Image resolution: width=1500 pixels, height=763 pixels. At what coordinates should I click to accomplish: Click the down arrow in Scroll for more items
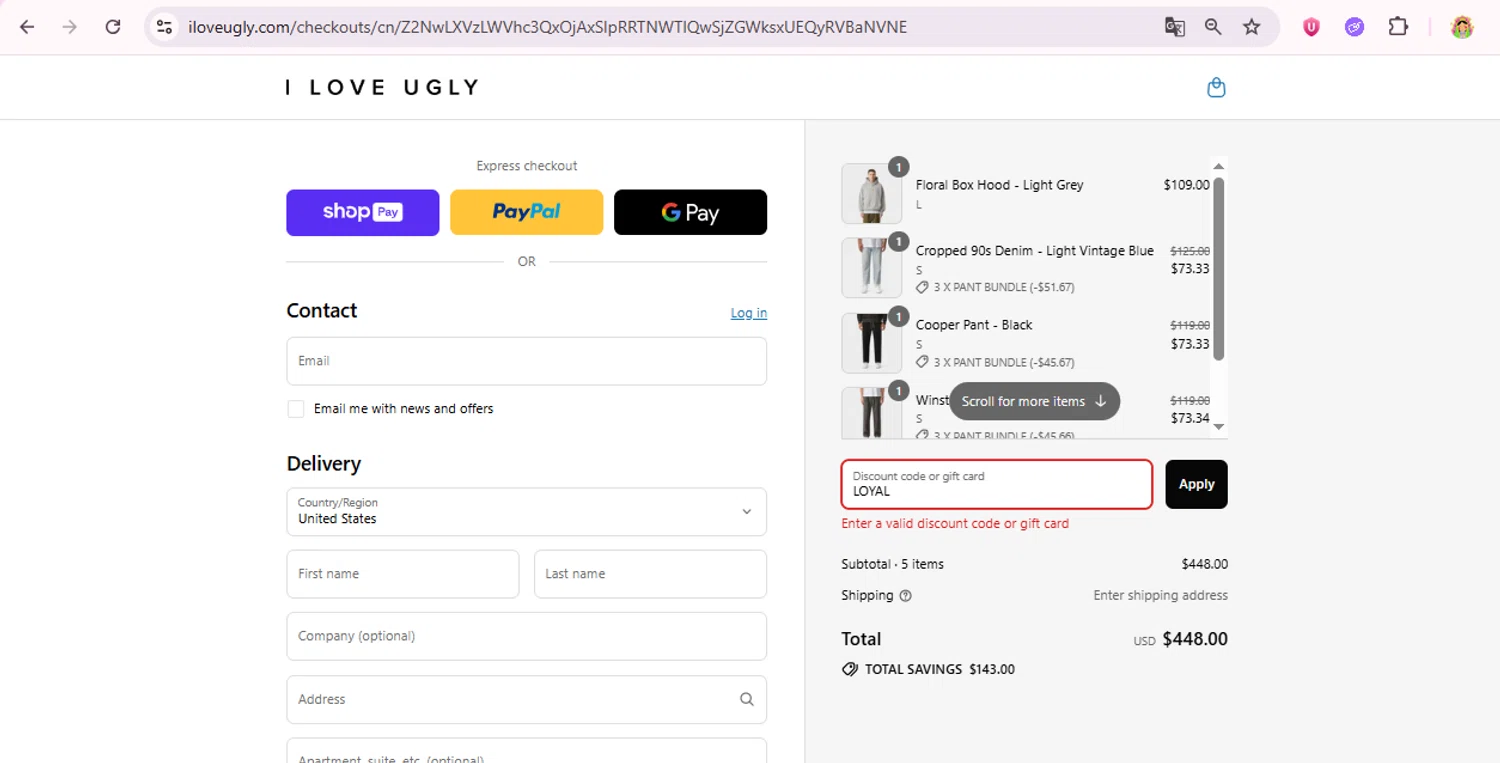coord(1100,401)
